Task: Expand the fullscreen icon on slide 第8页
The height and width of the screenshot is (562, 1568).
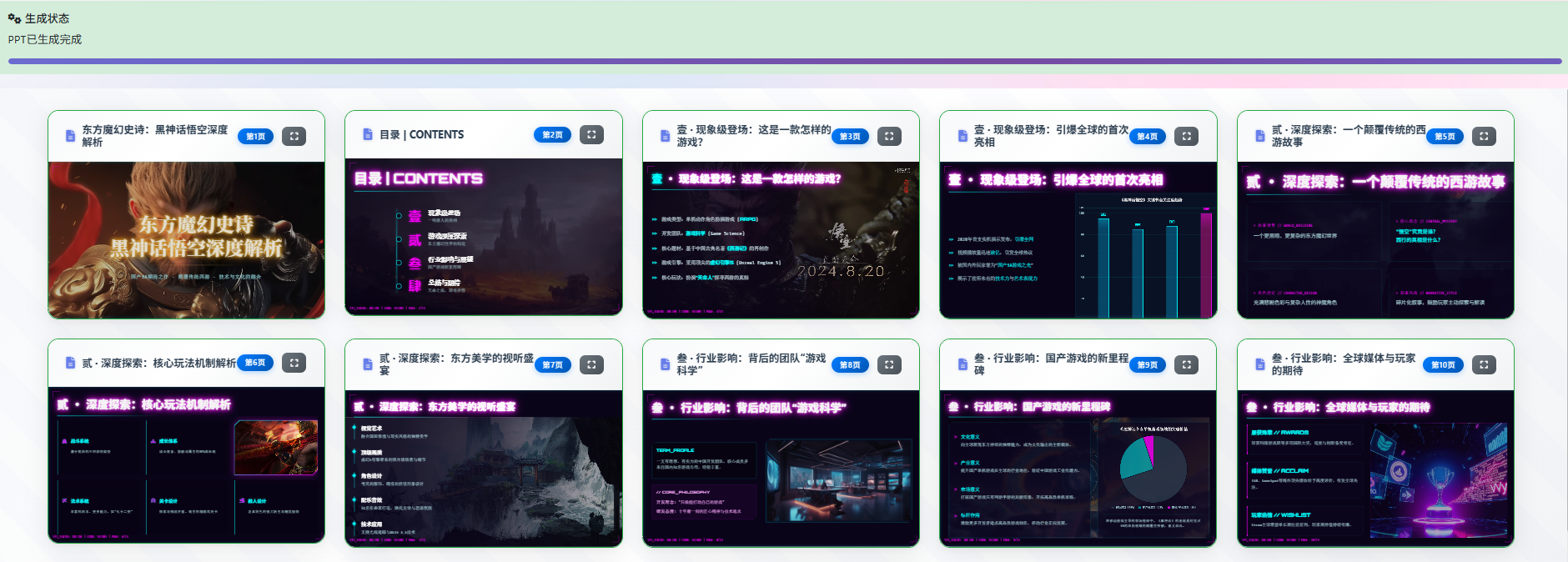Action: [x=889, y=364]
